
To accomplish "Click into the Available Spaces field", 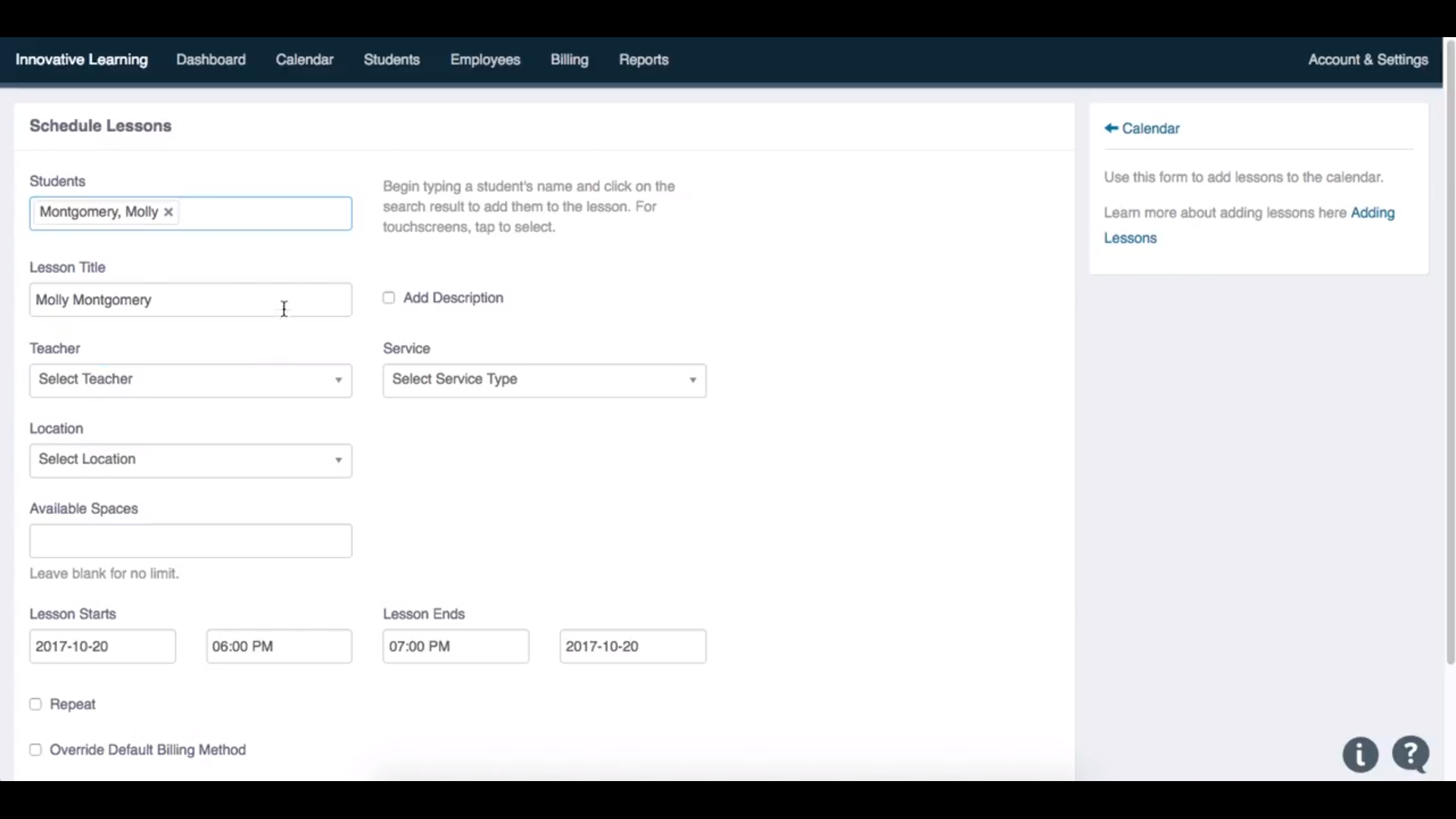I will pyautogui.click(x=190, y=541).
